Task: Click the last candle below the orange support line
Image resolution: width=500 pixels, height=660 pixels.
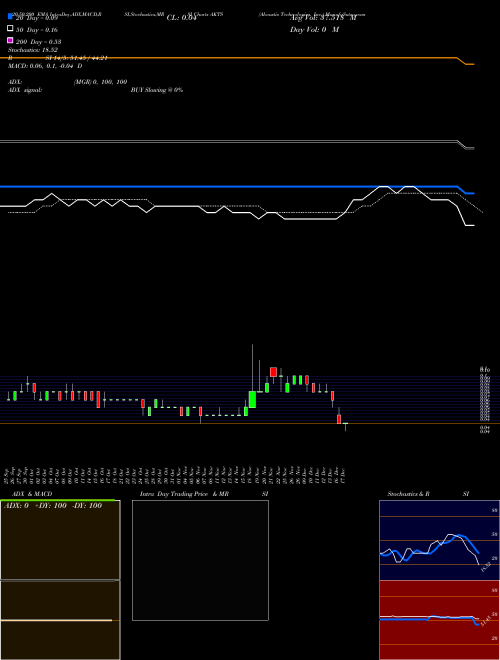Action: [x=345, y=425]
